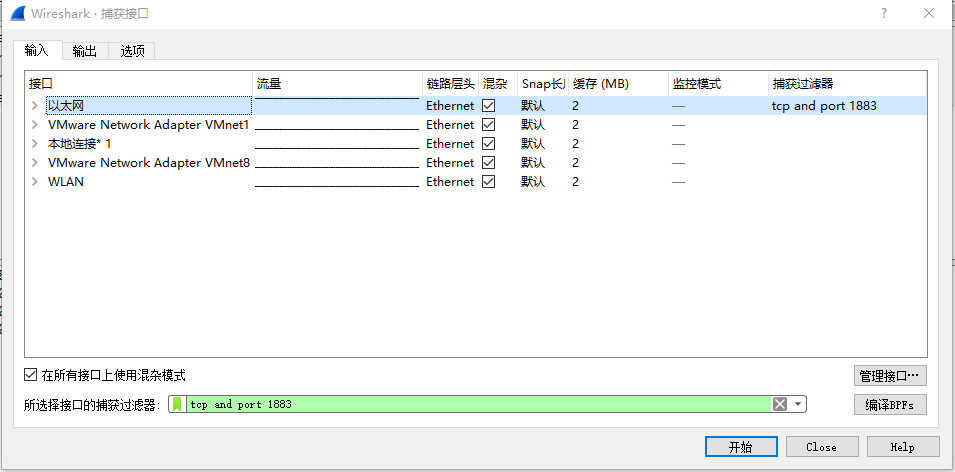Open the capture filter history dropdown arrow

coord(798,404)
